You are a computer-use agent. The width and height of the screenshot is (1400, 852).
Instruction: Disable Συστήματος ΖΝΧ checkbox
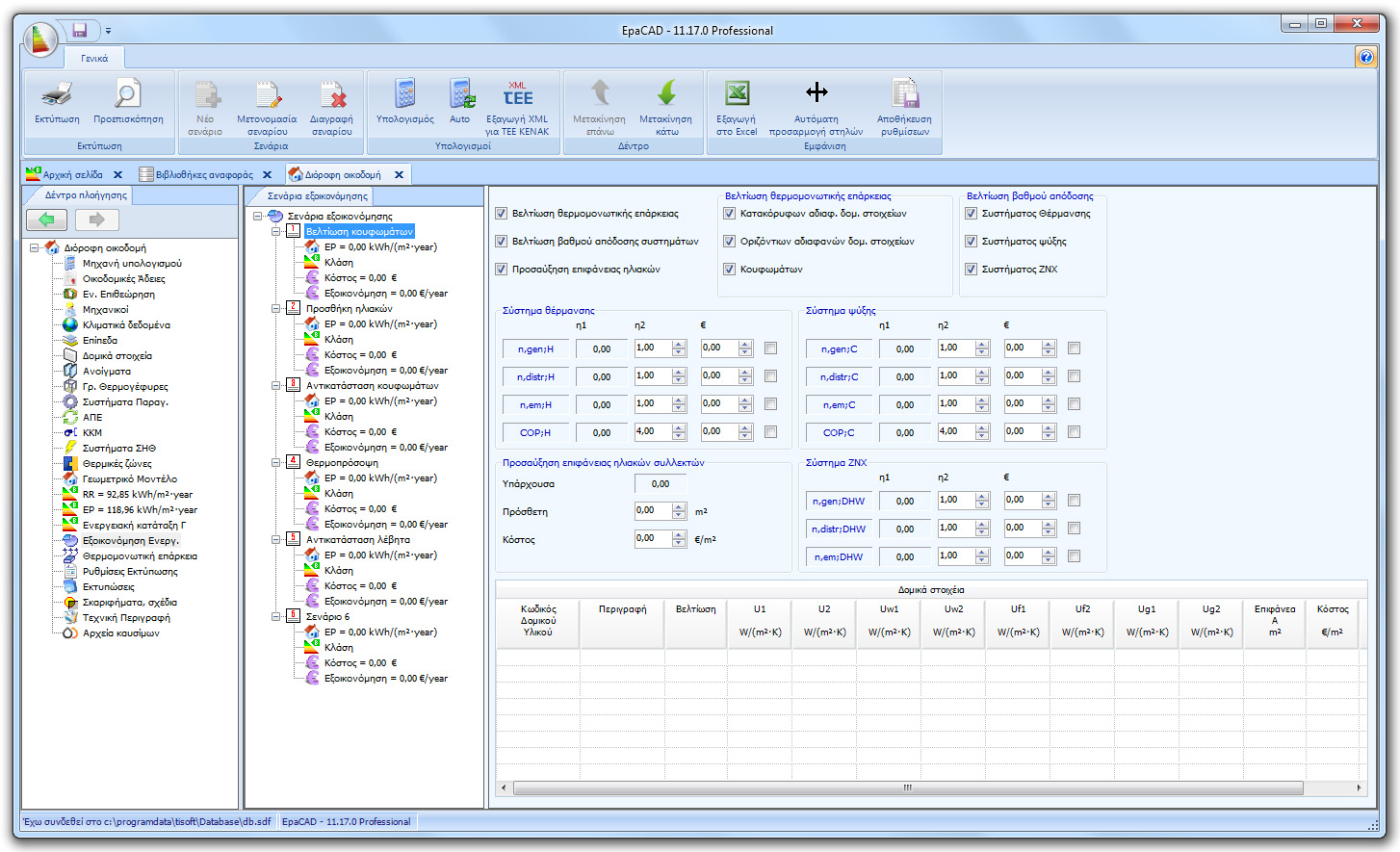[x=972, y=269]
